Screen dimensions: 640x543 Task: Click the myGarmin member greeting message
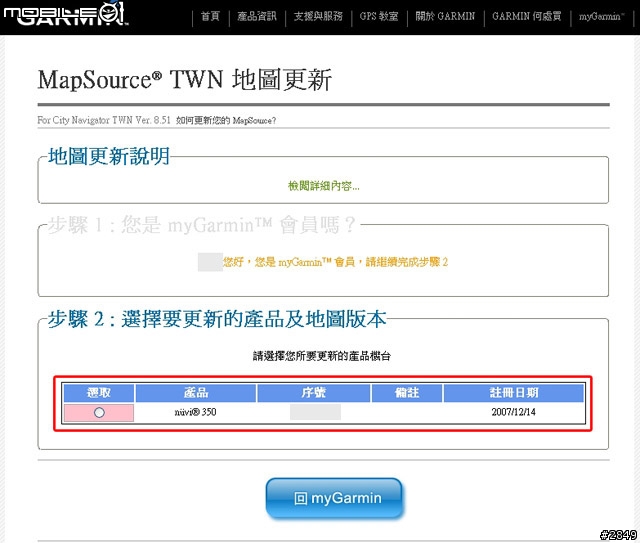pos(335,262)
